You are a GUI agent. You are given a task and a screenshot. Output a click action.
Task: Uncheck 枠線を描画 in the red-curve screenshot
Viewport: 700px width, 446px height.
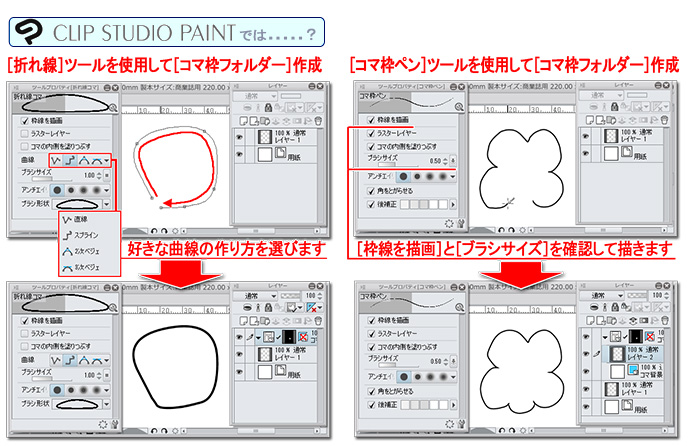coord(25,121)
